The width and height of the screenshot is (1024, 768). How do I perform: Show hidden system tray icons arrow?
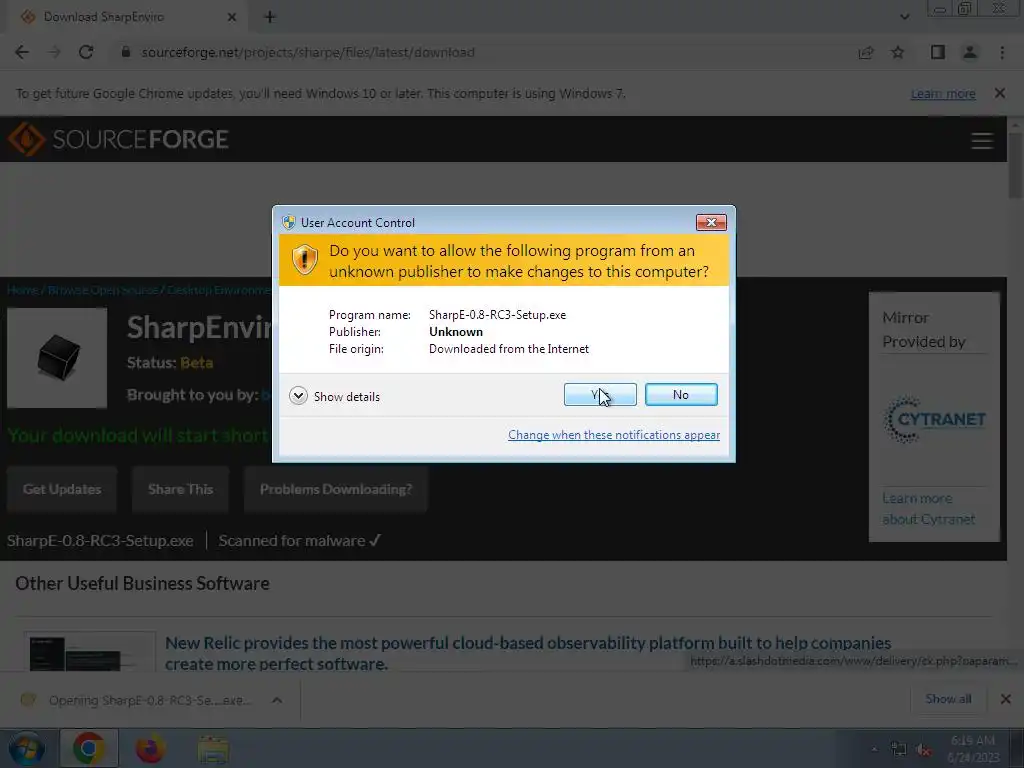click(x=874, y=749)
